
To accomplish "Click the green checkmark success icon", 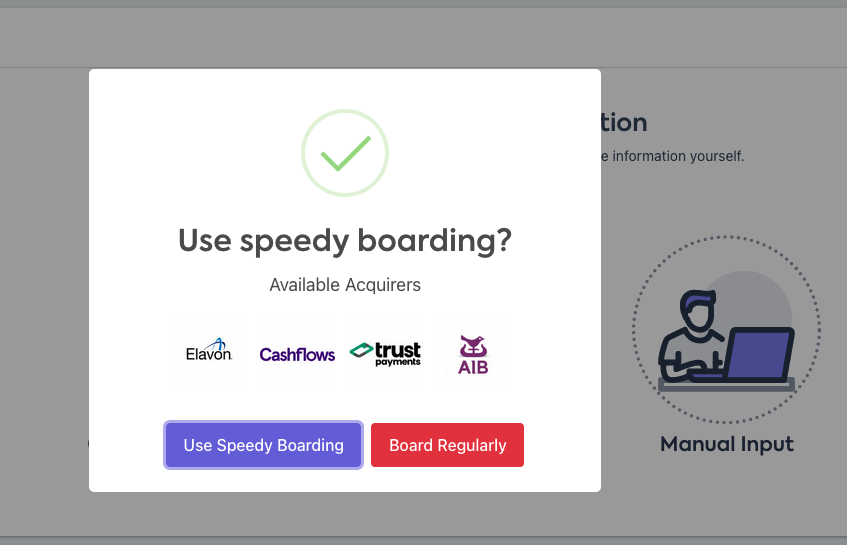I will pos(345,152).
